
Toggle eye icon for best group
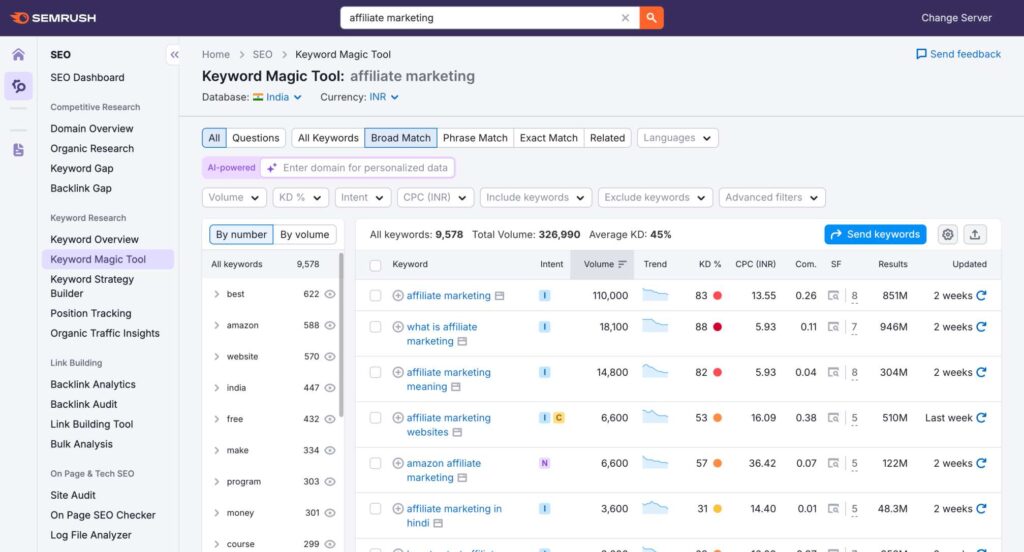(x=330, y=294)
